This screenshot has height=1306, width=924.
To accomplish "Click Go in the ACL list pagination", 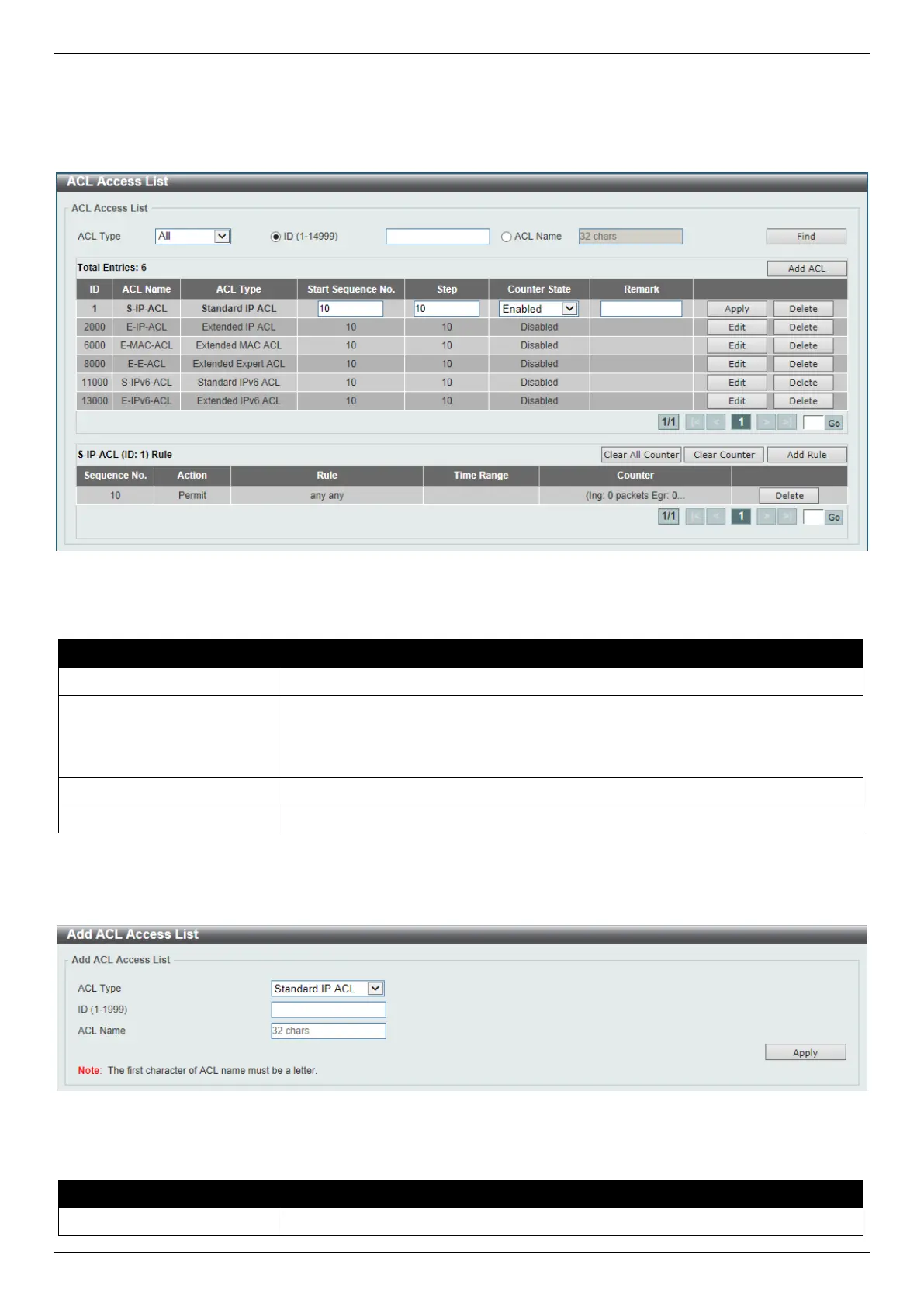I will pos(834,423).
